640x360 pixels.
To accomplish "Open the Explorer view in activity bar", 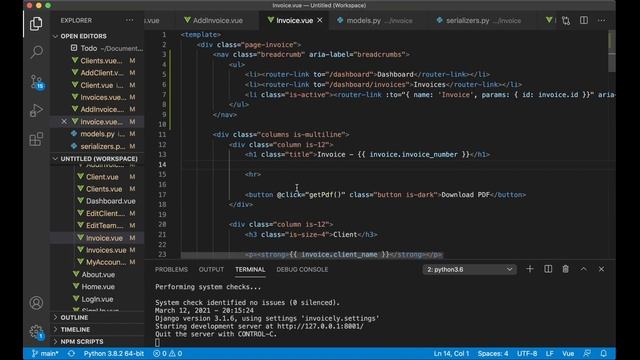I will point(36,24).
